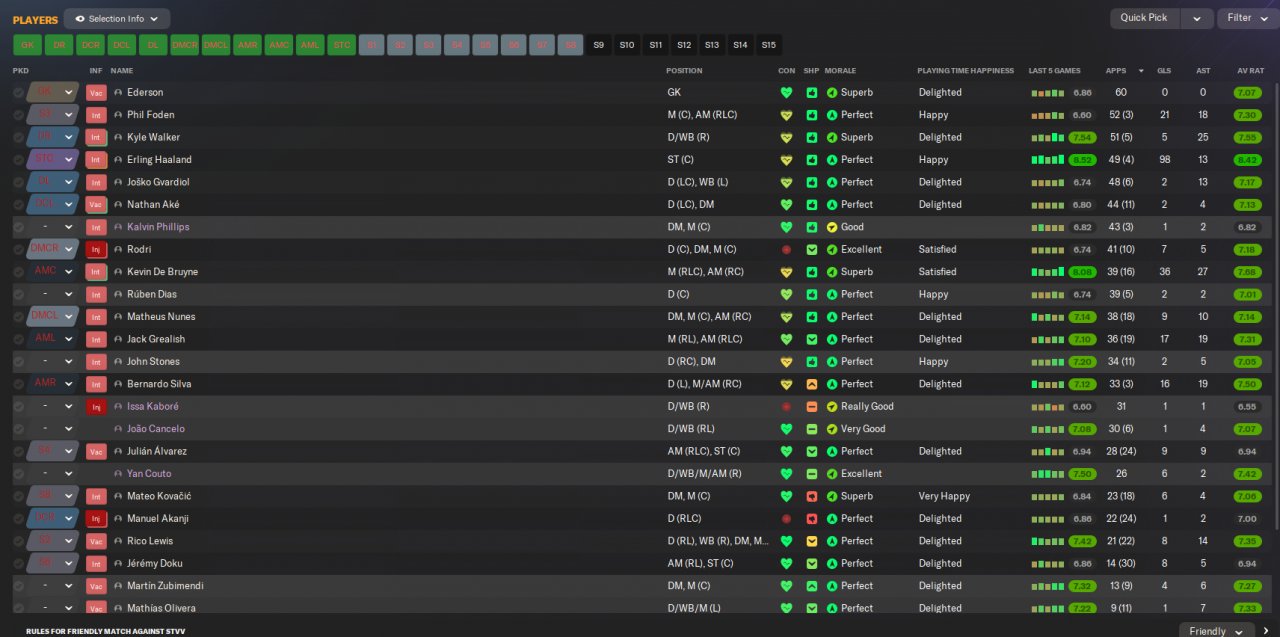Click Rodri's red injured condition icon

pyautogui.click(x=786, y=249)
